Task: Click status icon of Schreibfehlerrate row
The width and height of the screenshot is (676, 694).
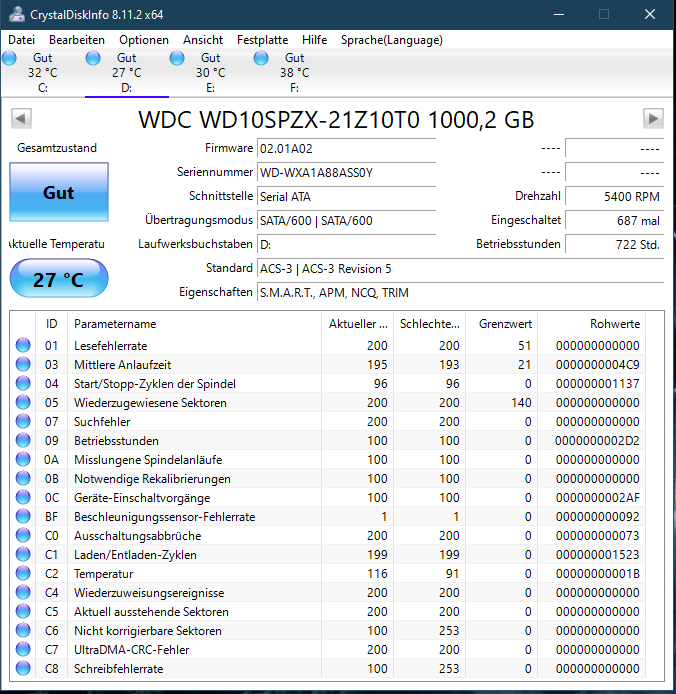Action: point(23,669)
